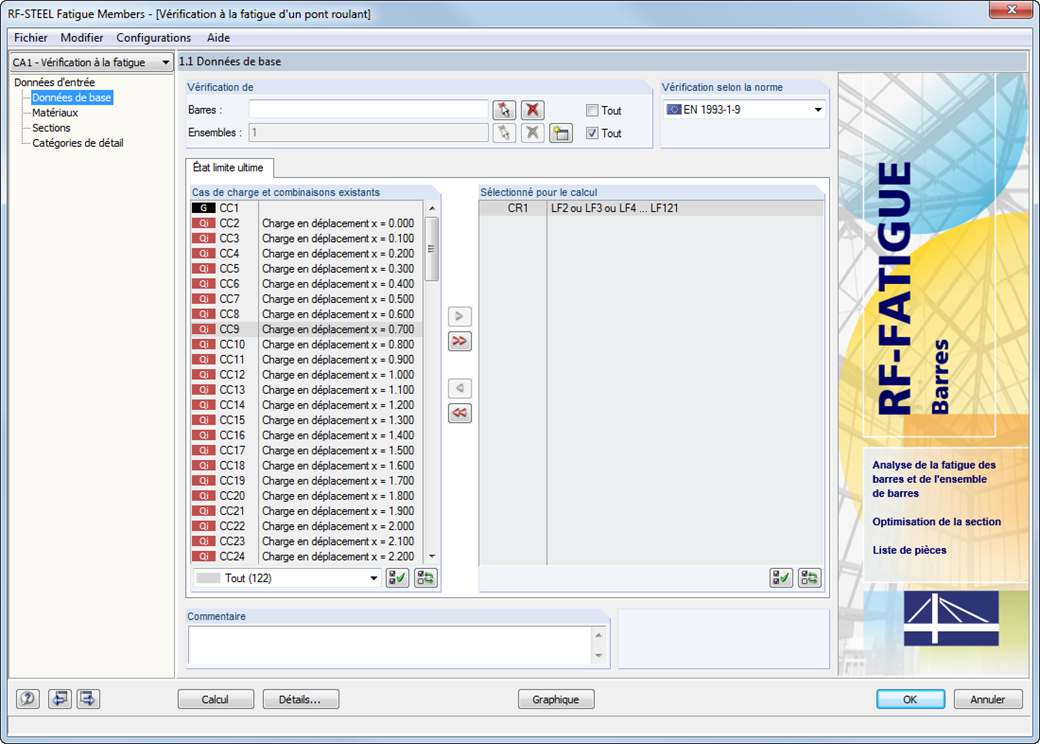Select load case CC20 x = 1.800
1040x744 pixels.
point(306,496)
